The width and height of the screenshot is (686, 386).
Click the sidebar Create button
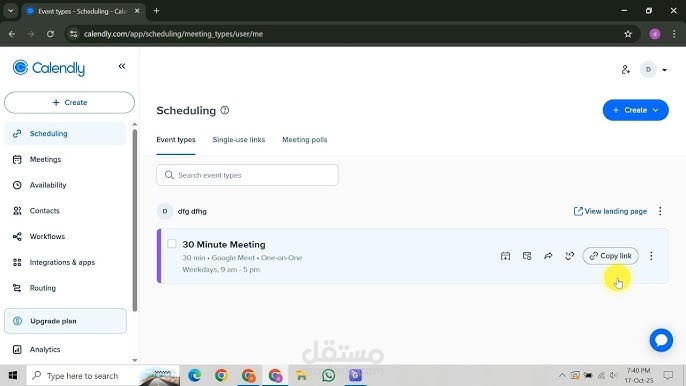pos(70,102)
